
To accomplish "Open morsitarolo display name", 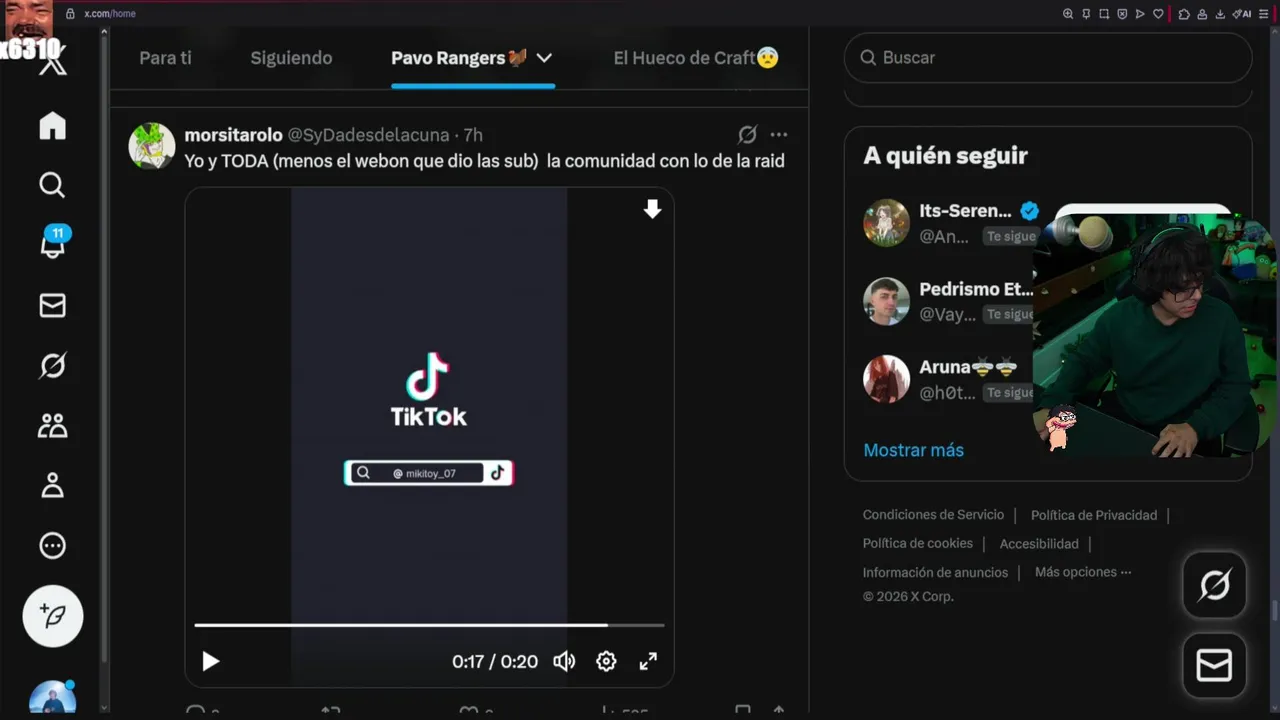I will tap(233, 135).
